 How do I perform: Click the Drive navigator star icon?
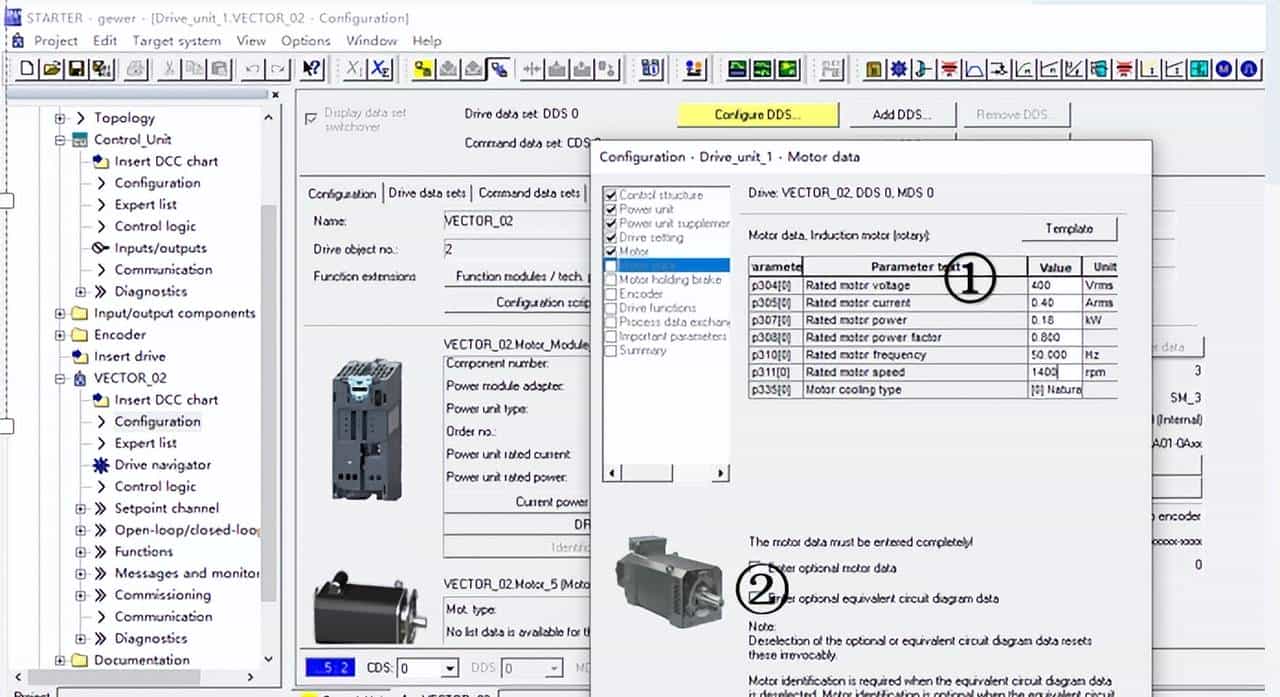coord(100,465)
